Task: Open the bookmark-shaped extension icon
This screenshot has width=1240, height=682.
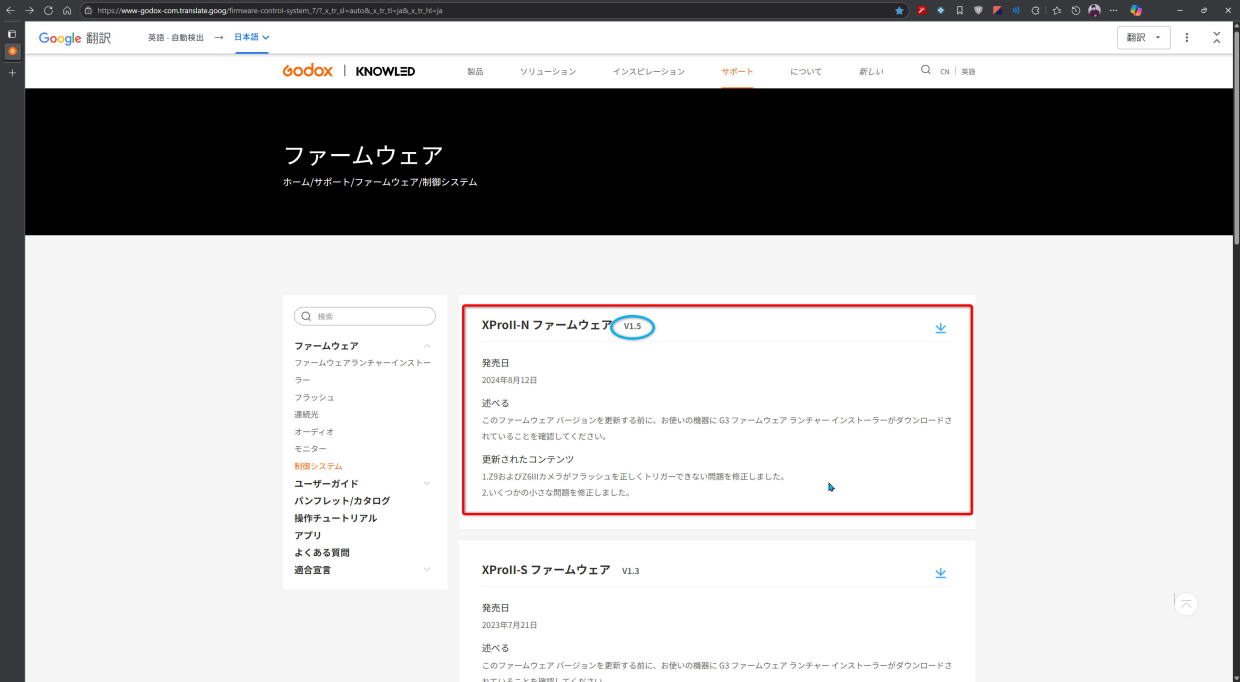Action: coord(960,10)
